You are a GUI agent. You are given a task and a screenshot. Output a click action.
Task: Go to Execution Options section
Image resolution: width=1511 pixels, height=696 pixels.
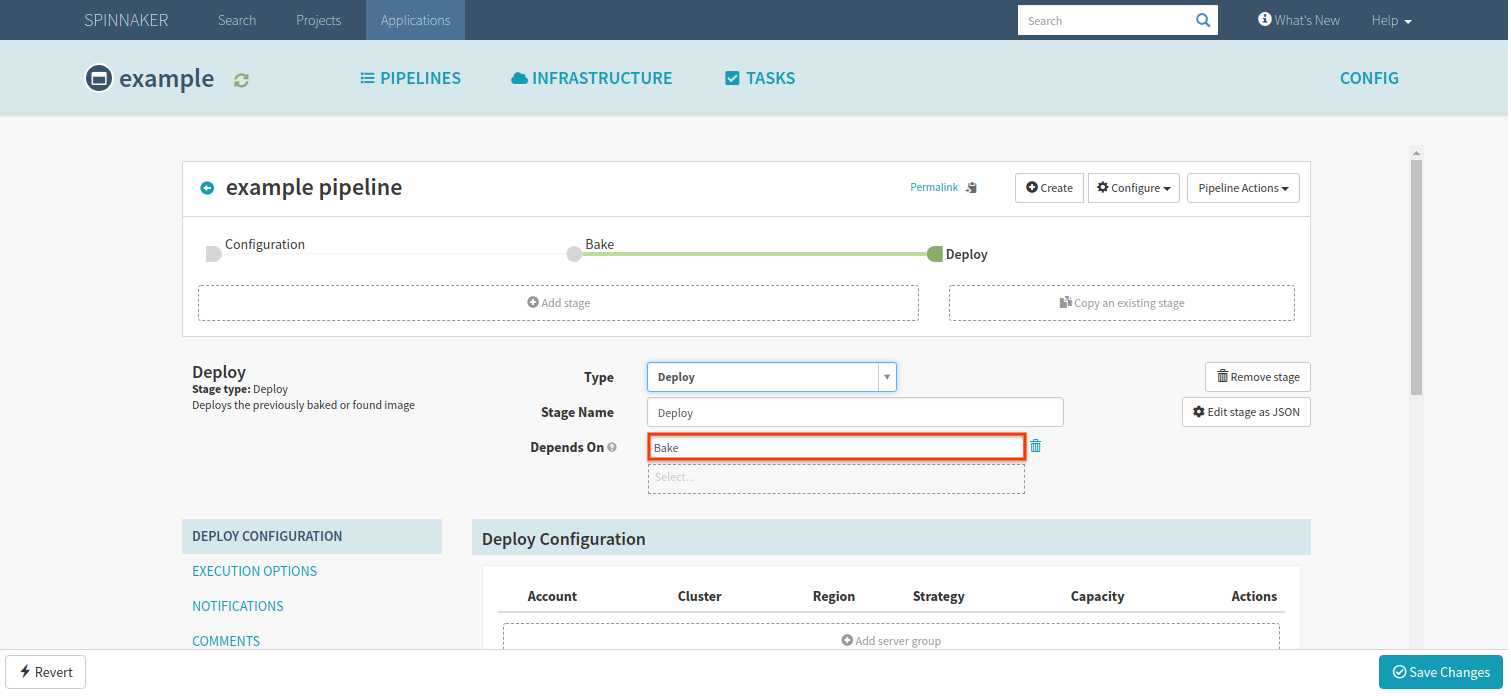(254, 571)
